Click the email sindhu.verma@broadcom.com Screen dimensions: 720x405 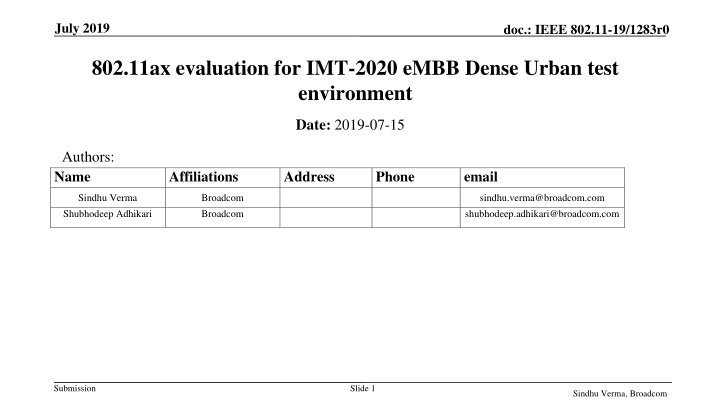[542, 198]
